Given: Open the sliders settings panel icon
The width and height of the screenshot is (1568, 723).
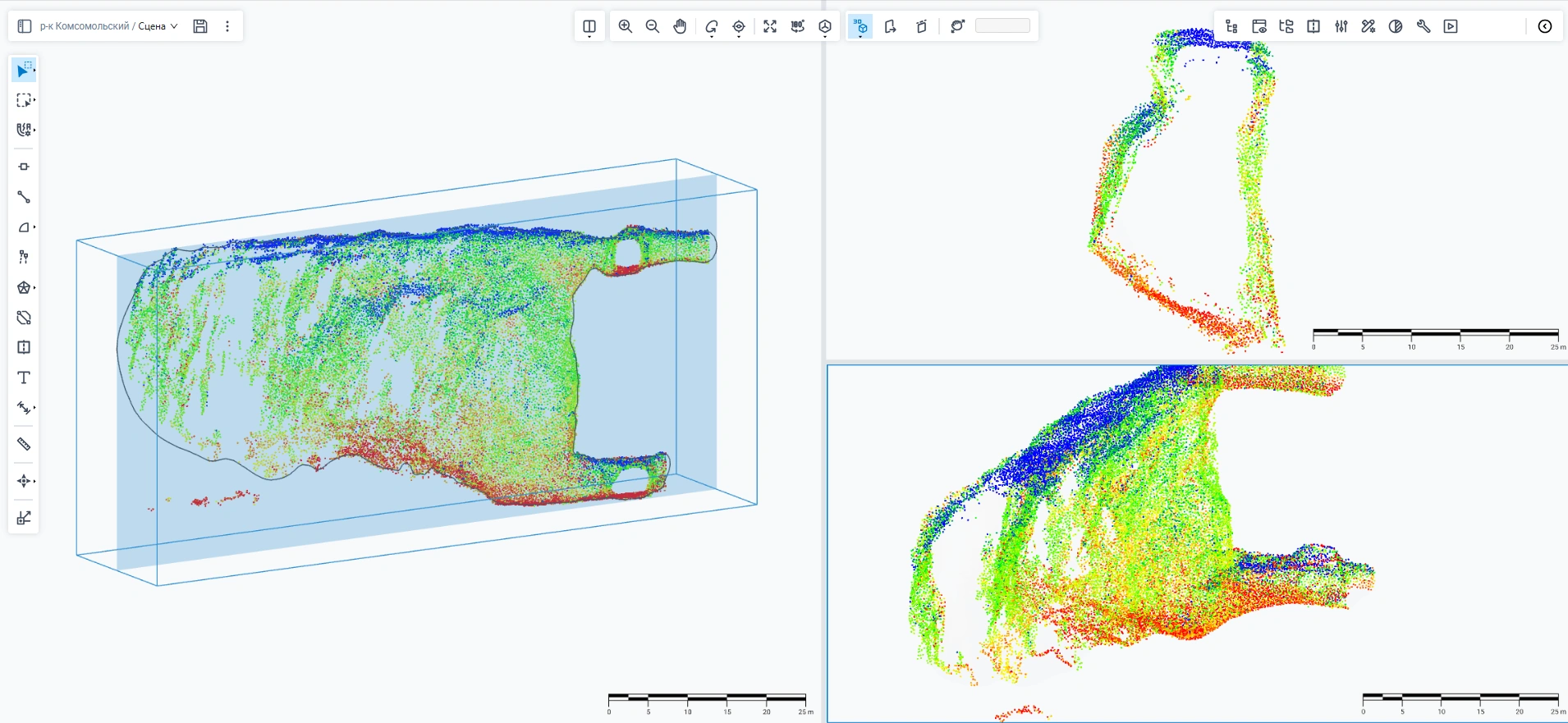Looking at the screenshot, I should (1341, 26).
